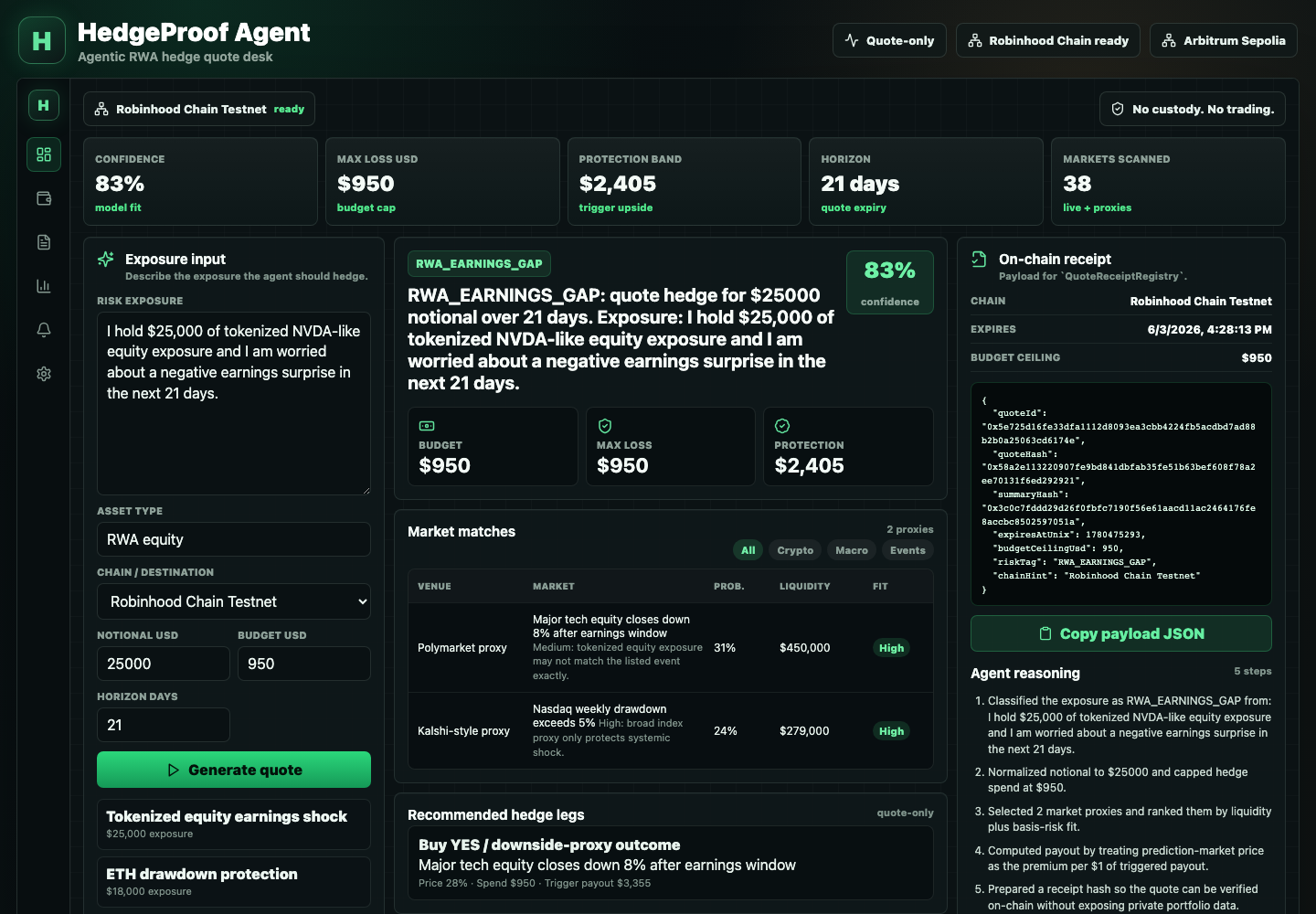1316x914 pixels.
Task: Click the 2 proxies count label
Action: [x=910, y=529]
